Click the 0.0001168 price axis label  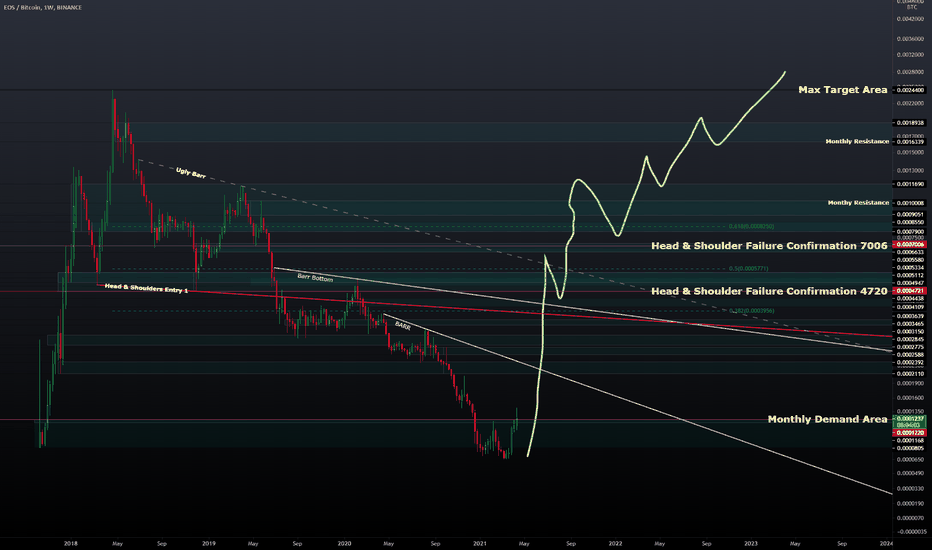(910, 441)
